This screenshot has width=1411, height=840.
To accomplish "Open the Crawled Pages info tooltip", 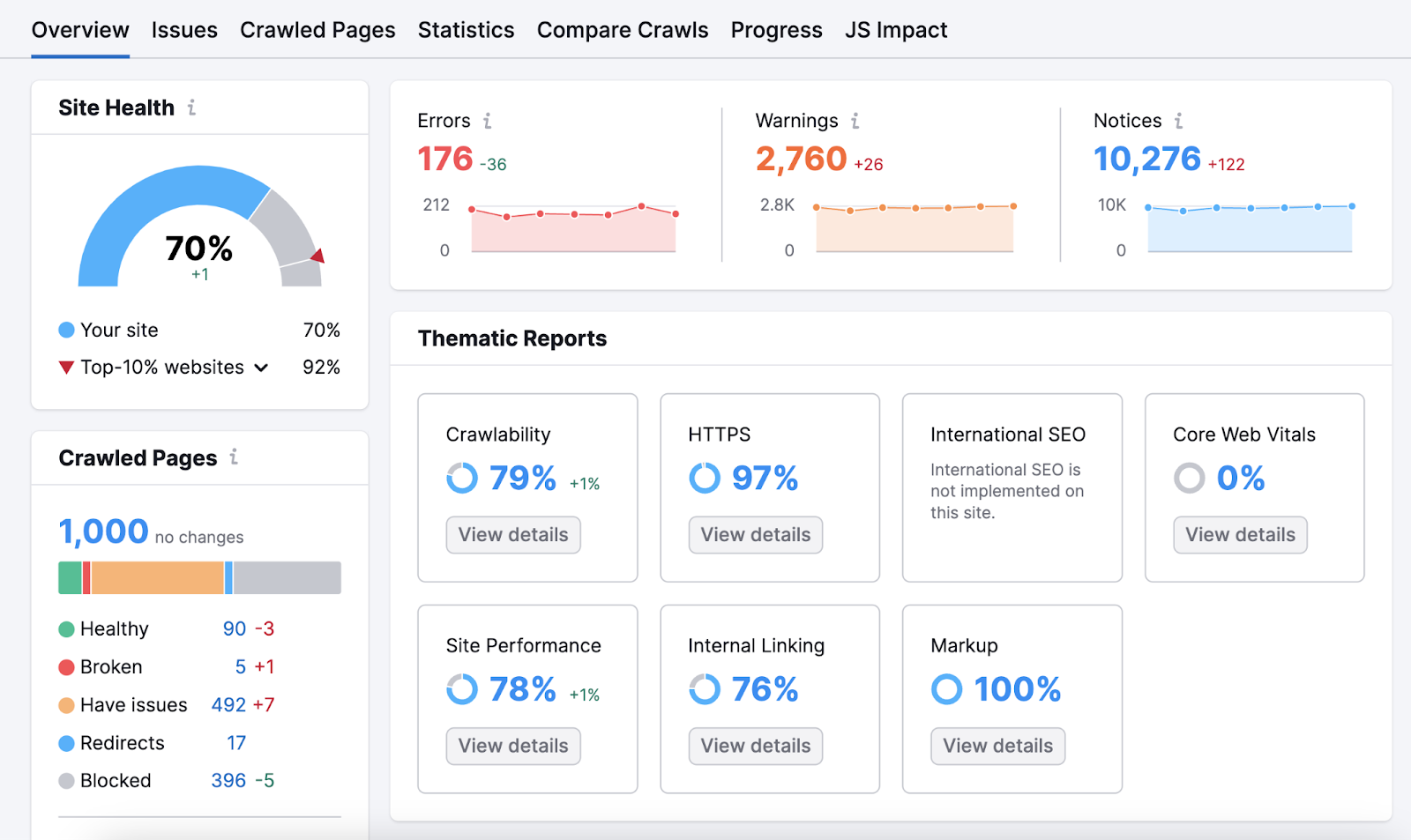I will tap(232, 457).
